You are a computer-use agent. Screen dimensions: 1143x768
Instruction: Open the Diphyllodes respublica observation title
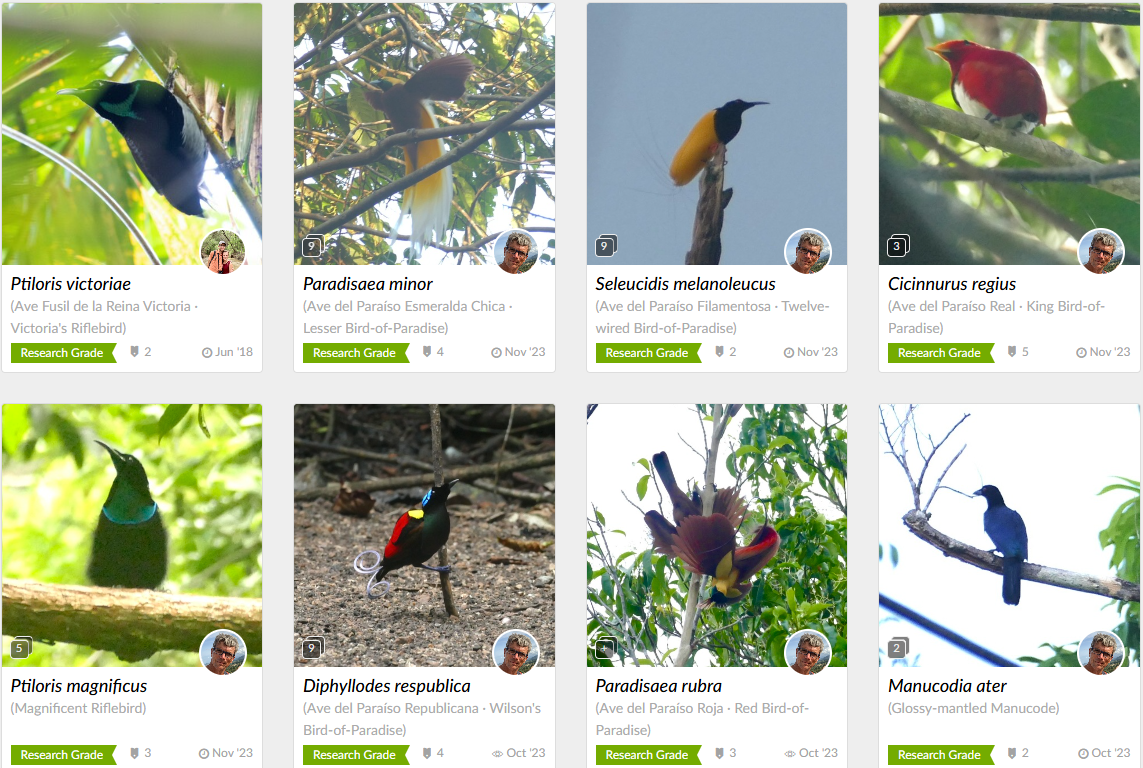click(386, 686)
